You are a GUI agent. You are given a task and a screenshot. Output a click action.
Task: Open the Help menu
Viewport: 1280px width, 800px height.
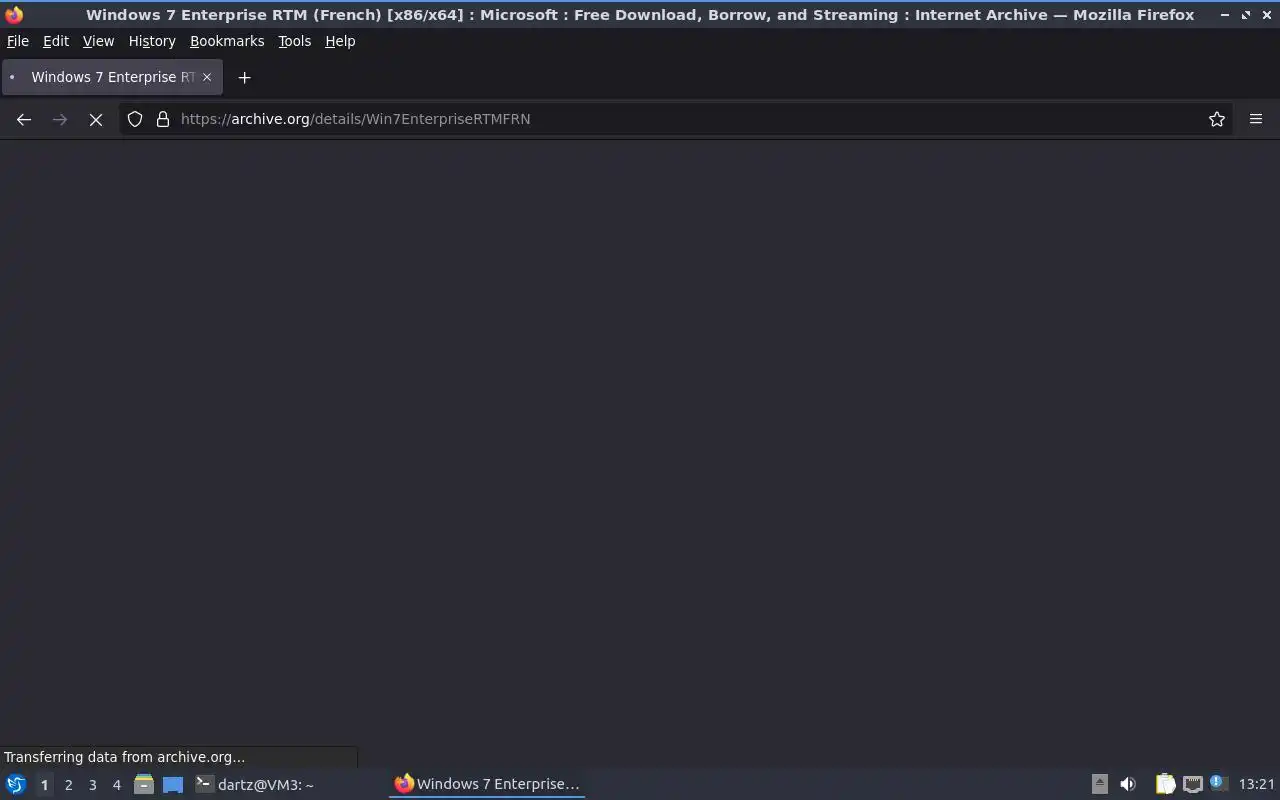340,41
